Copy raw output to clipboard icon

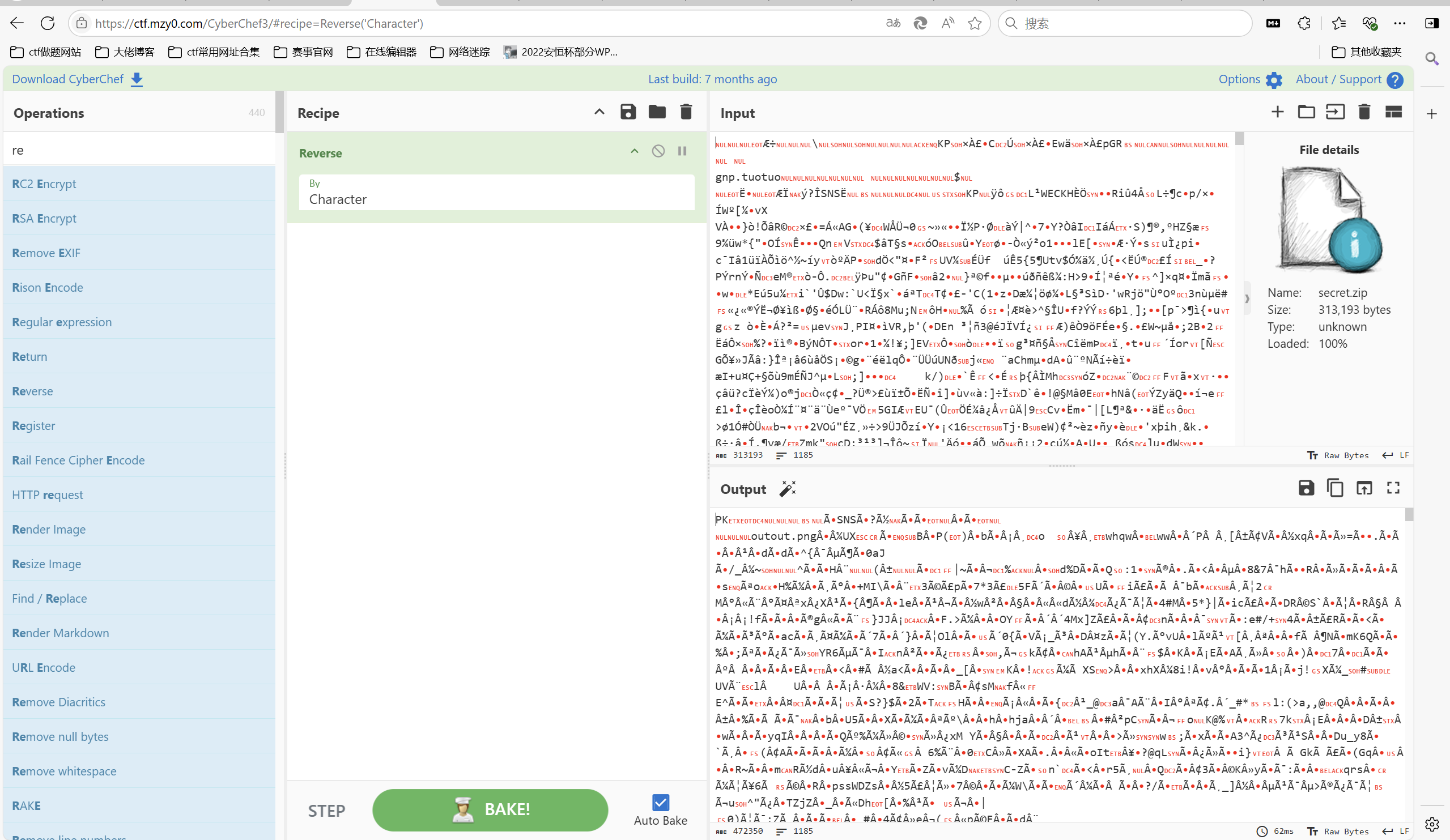pos(1335,488)
